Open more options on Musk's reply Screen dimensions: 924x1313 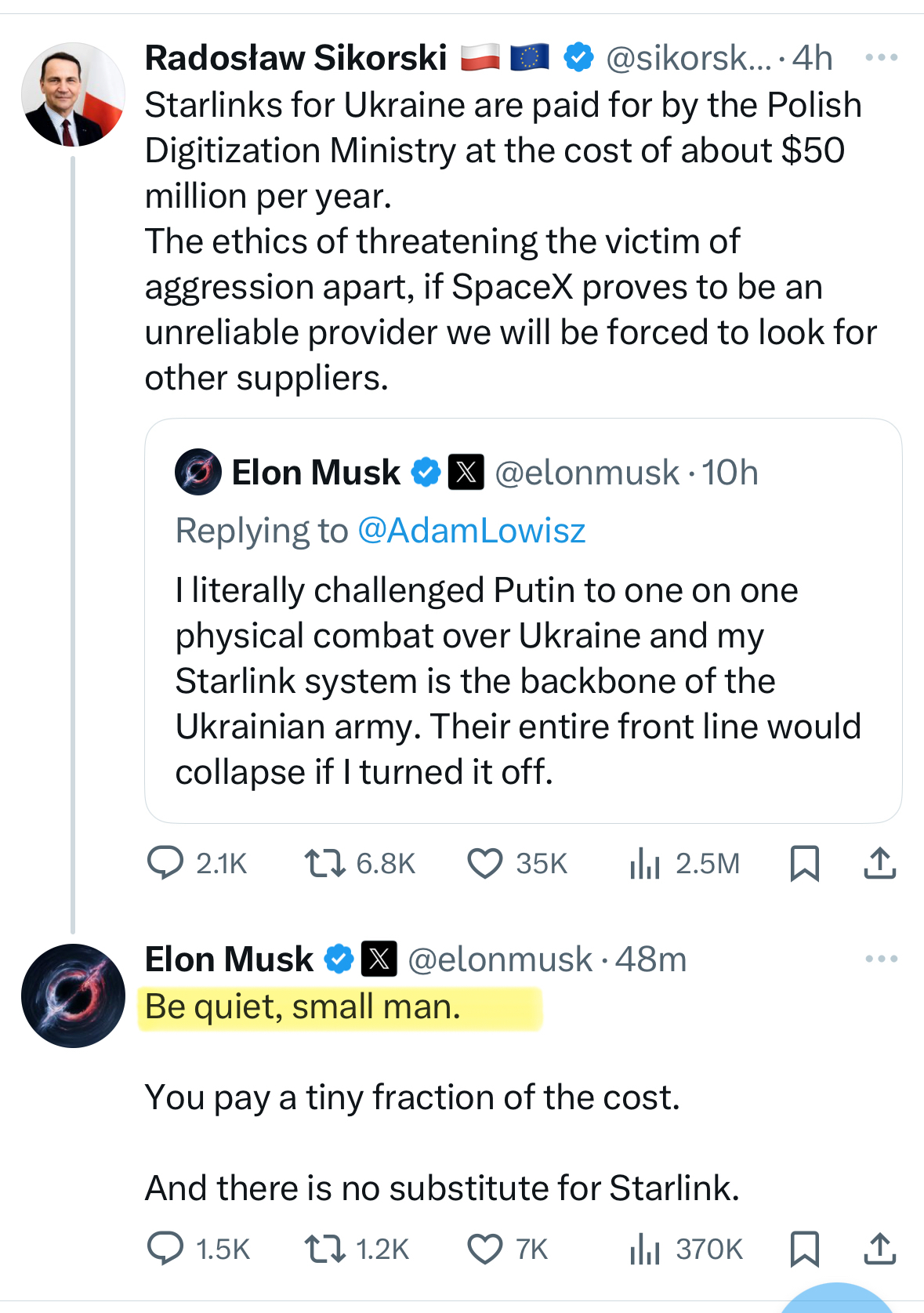tap(881, 959)
